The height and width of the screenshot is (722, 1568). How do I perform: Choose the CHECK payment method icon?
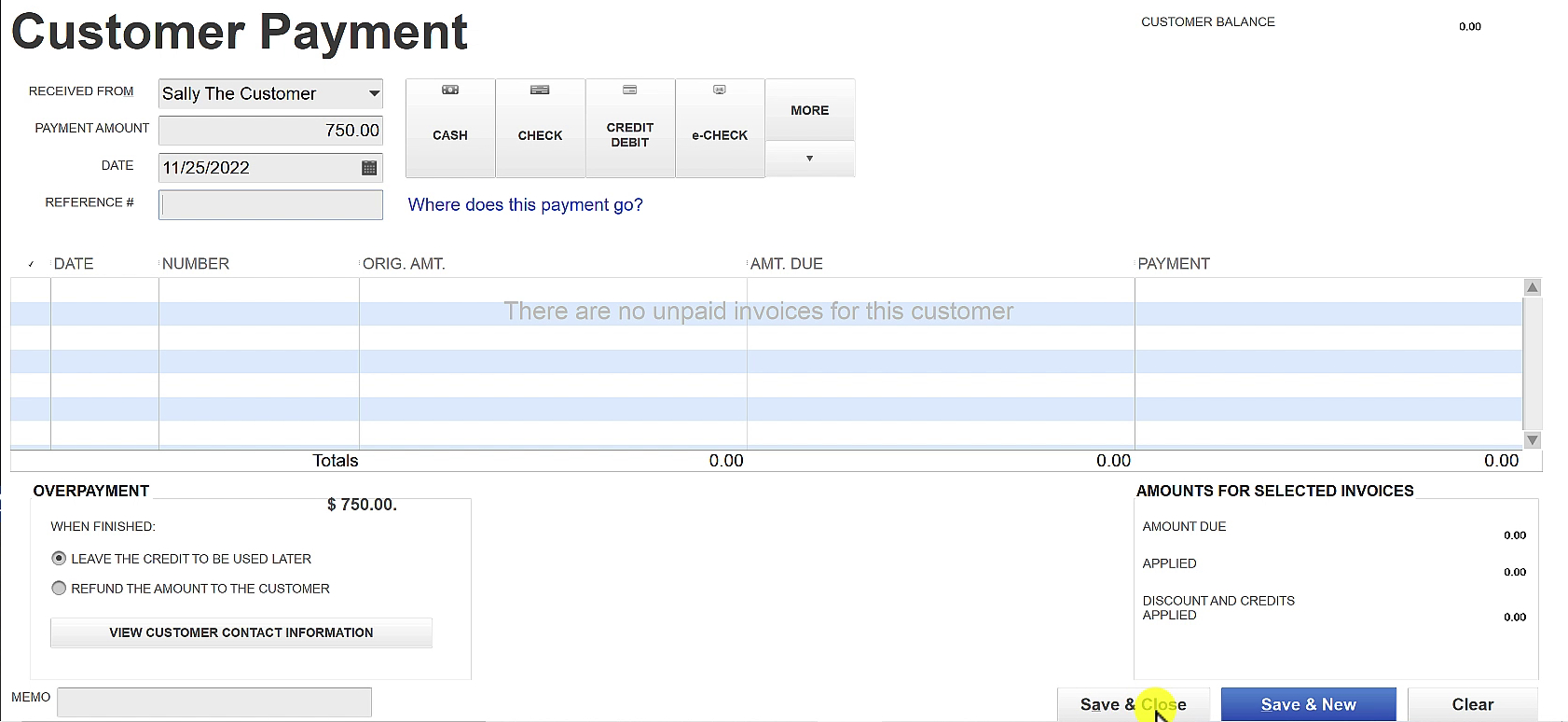(x=540, y=90)
